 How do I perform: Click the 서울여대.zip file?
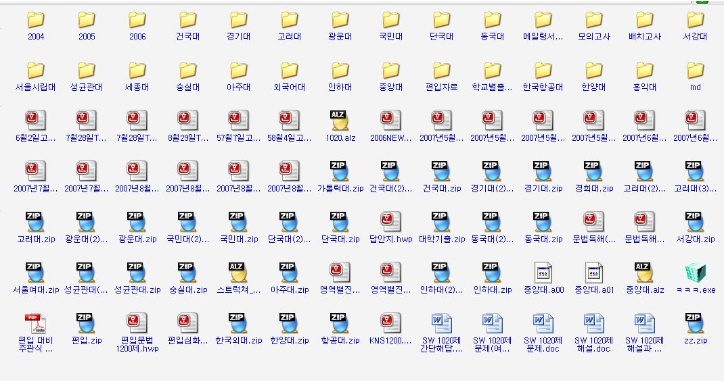(36, 278)
